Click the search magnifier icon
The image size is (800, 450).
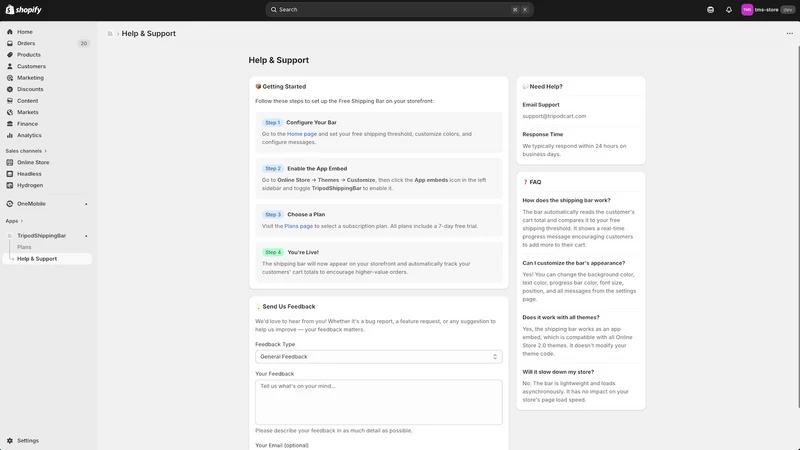[273, 10]
